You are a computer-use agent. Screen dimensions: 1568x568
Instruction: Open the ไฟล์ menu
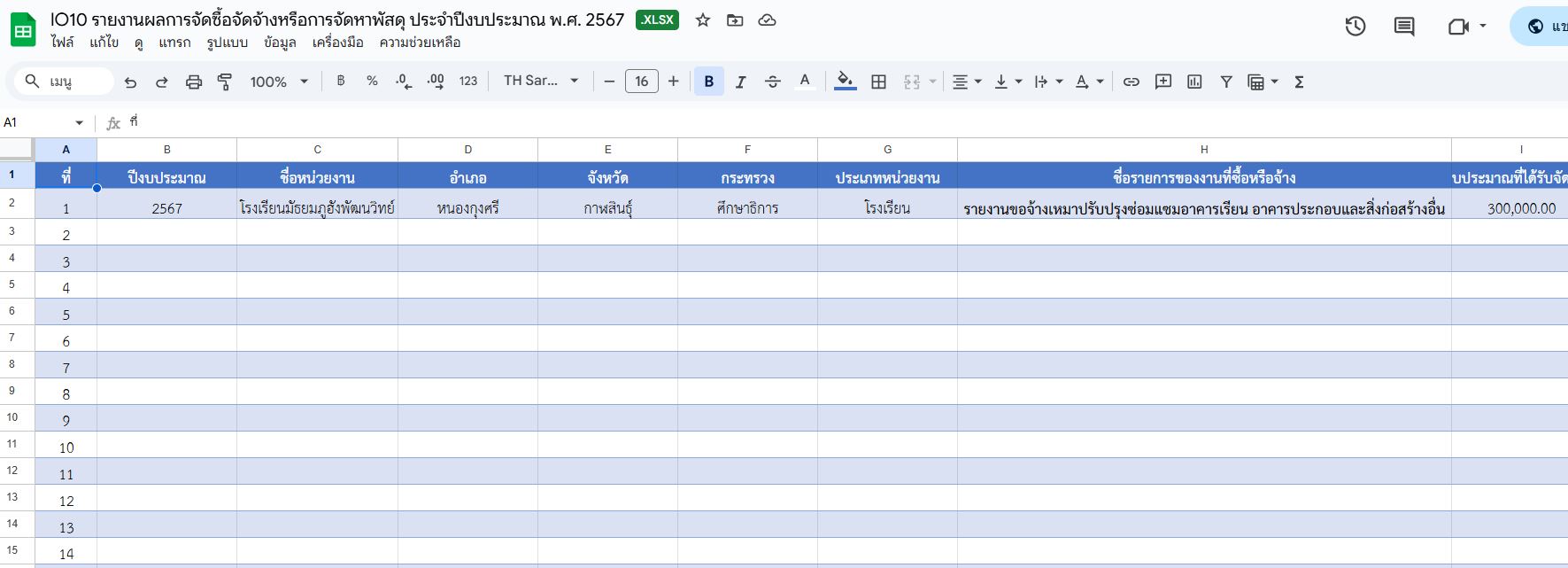click(x=62, y=43)
